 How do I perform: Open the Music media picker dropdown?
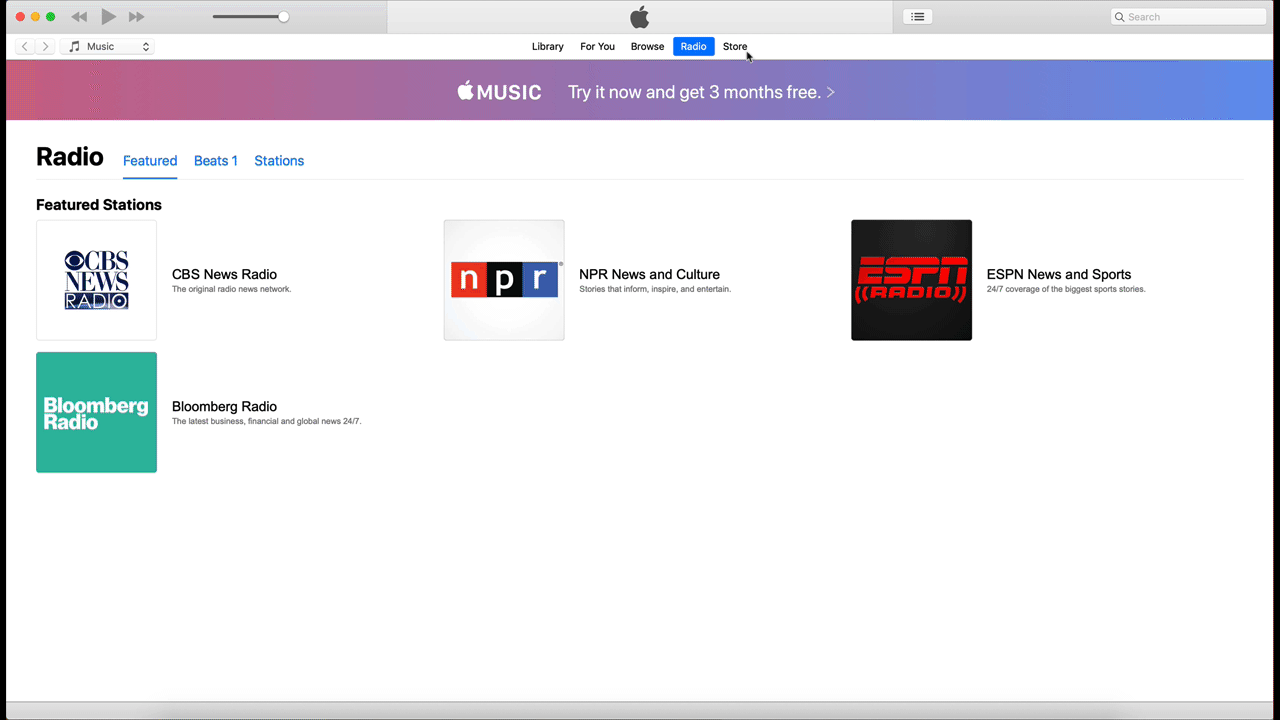107,46
